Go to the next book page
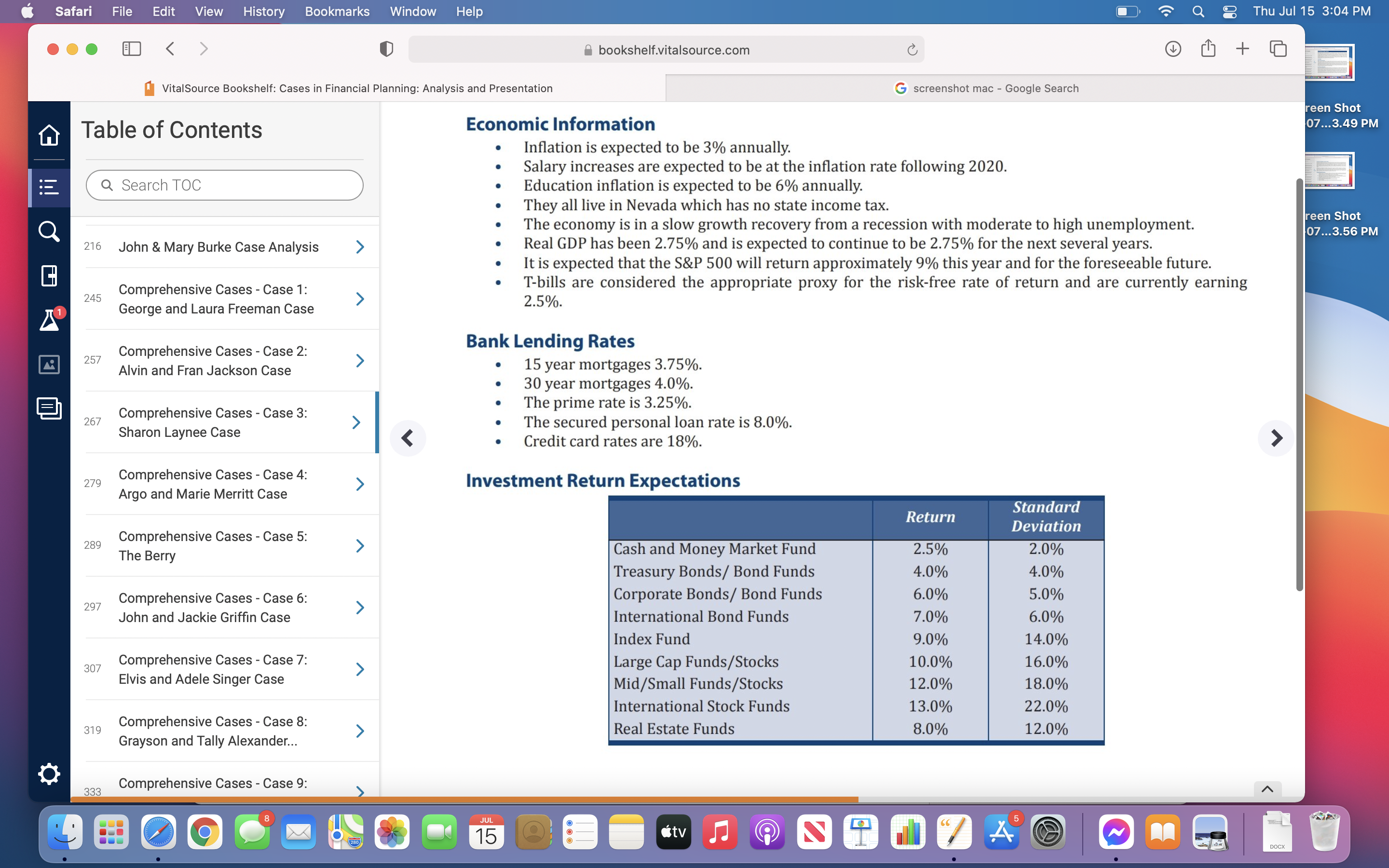 (x=1275, y=438)
